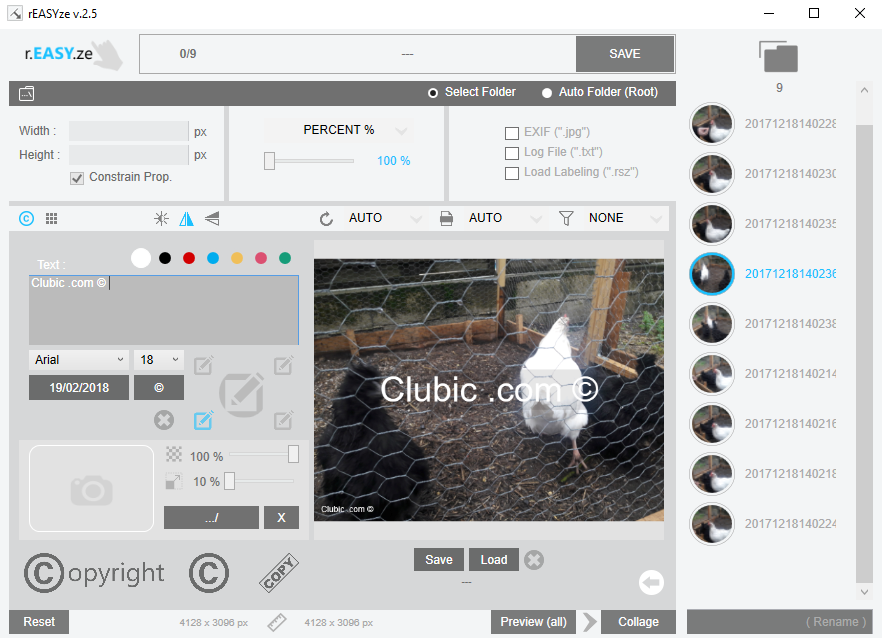Click the percent resize slider handle
Image resolution: width=882 pixels, height=638 pixels.
pos(269,161)
